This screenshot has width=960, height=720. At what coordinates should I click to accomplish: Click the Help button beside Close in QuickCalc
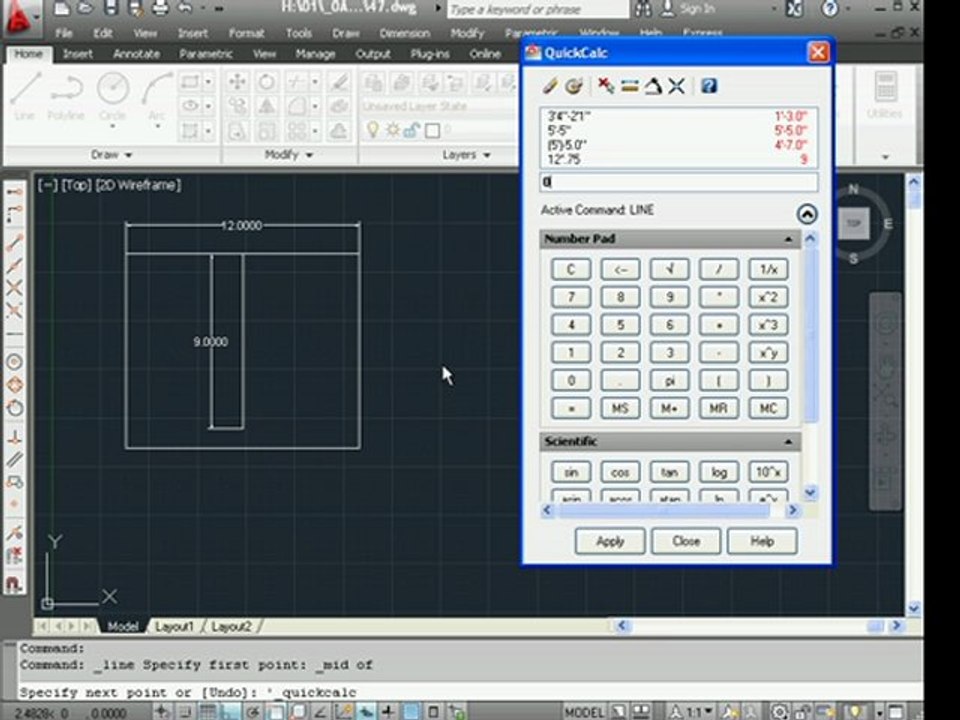pos(762,541)
